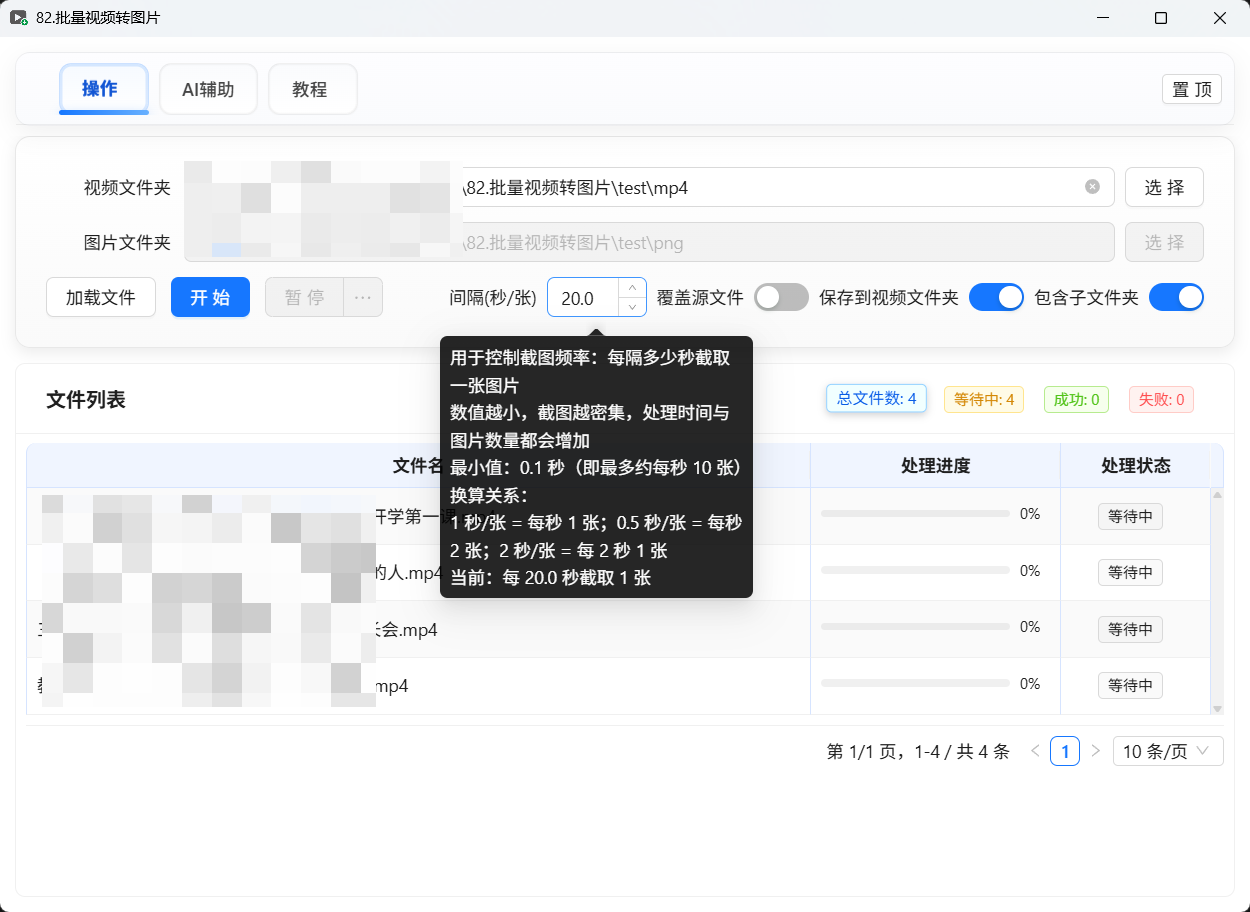The image size is (1250, 912).
Task: Click the previous page chevron
Action: [x=1034, y=751]
